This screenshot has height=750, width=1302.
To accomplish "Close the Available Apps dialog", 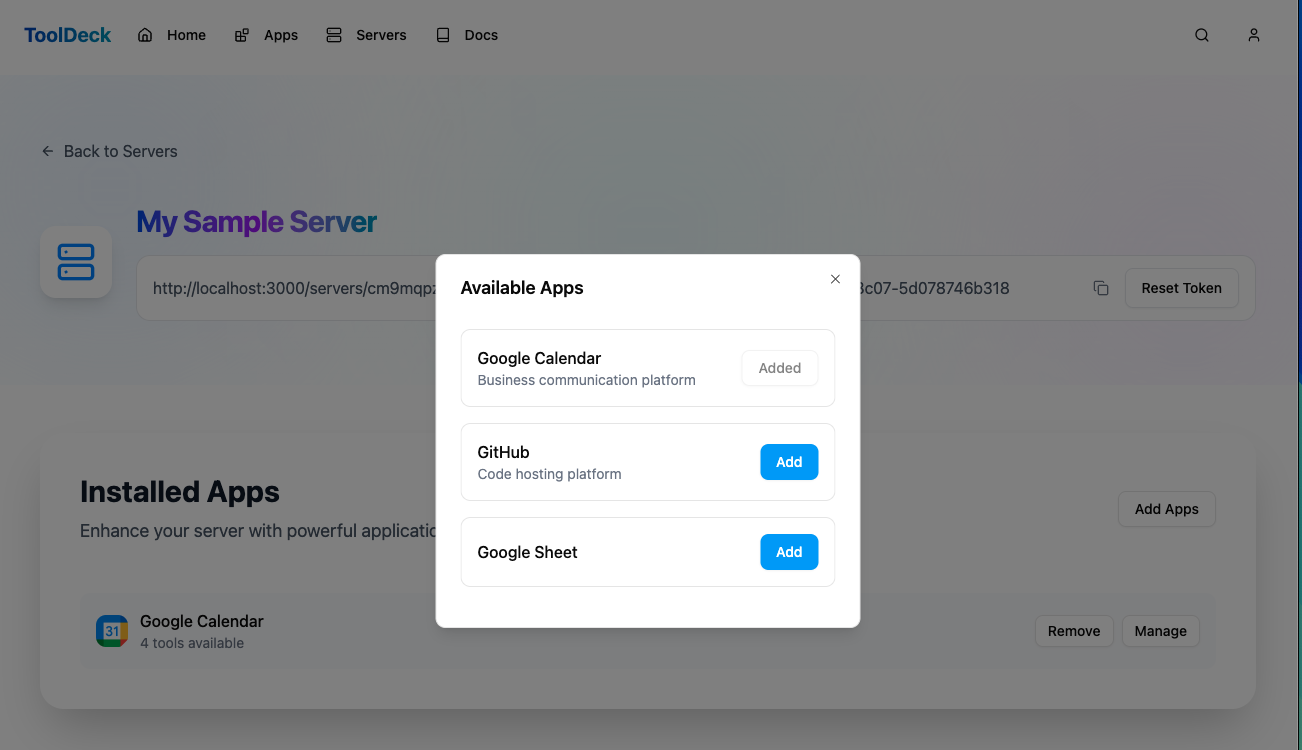I will click(835, 279).
